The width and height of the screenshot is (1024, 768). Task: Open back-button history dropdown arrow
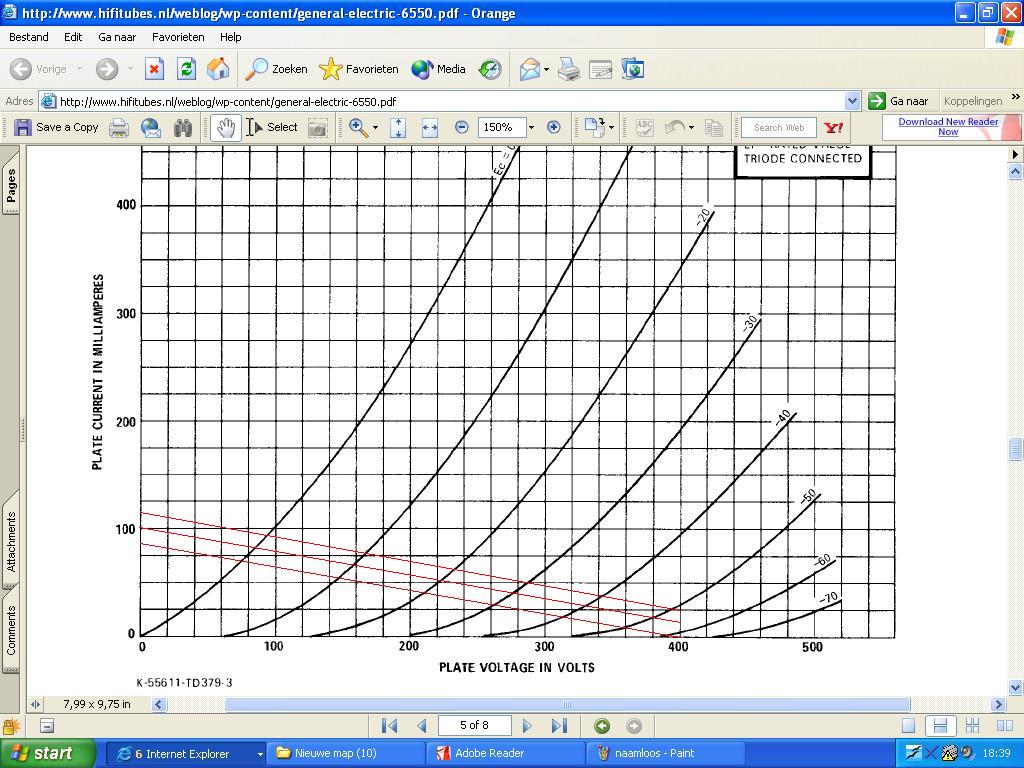80,69
